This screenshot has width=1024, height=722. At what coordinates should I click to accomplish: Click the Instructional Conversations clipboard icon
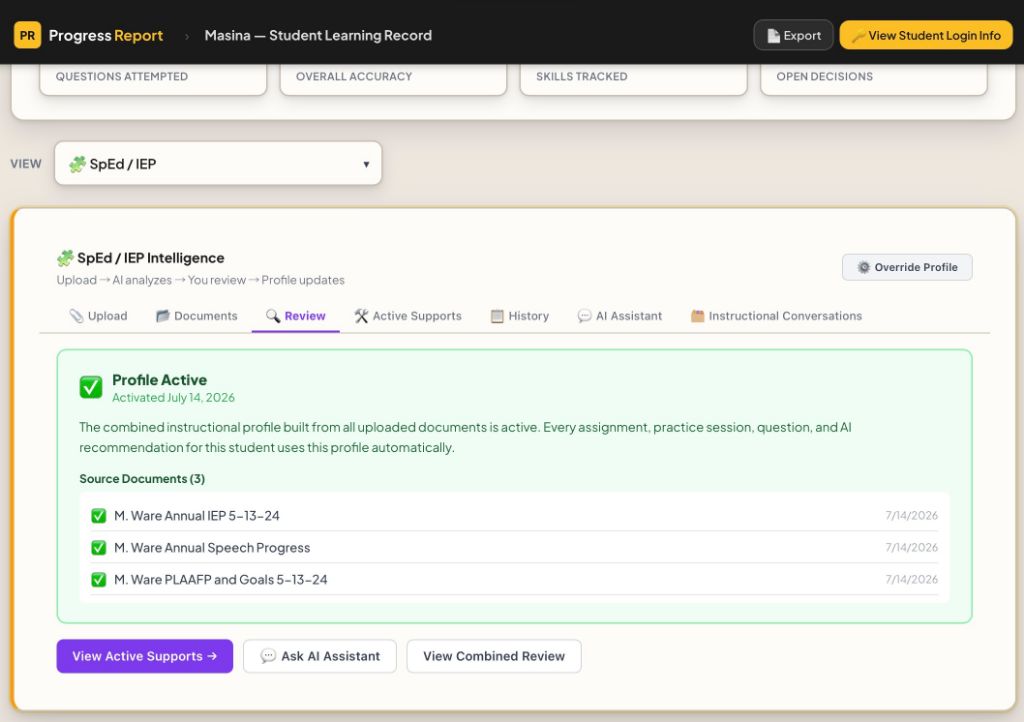697,316
